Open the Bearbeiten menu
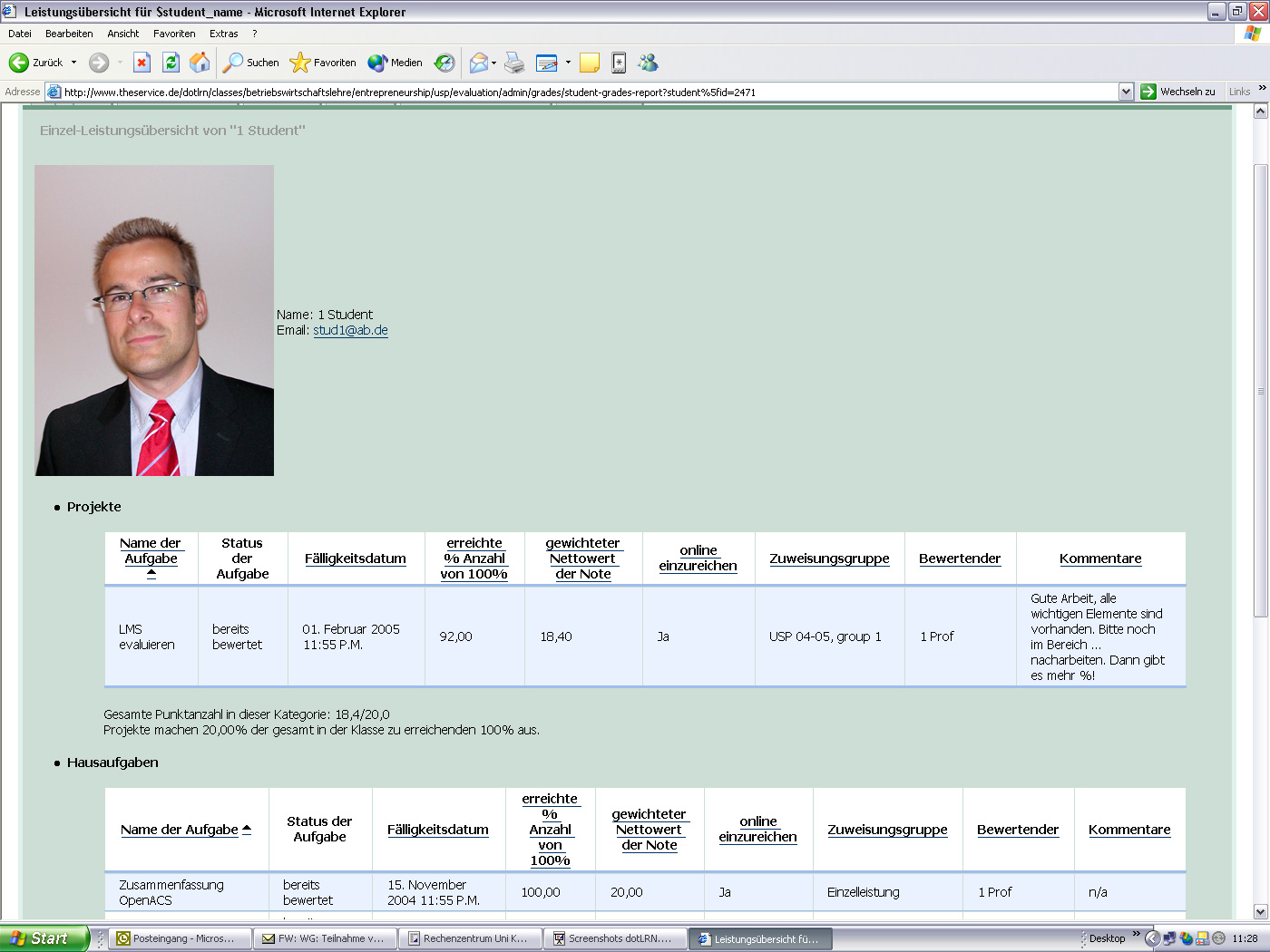This screenshot has height=952, width=1270. [69, 33]
